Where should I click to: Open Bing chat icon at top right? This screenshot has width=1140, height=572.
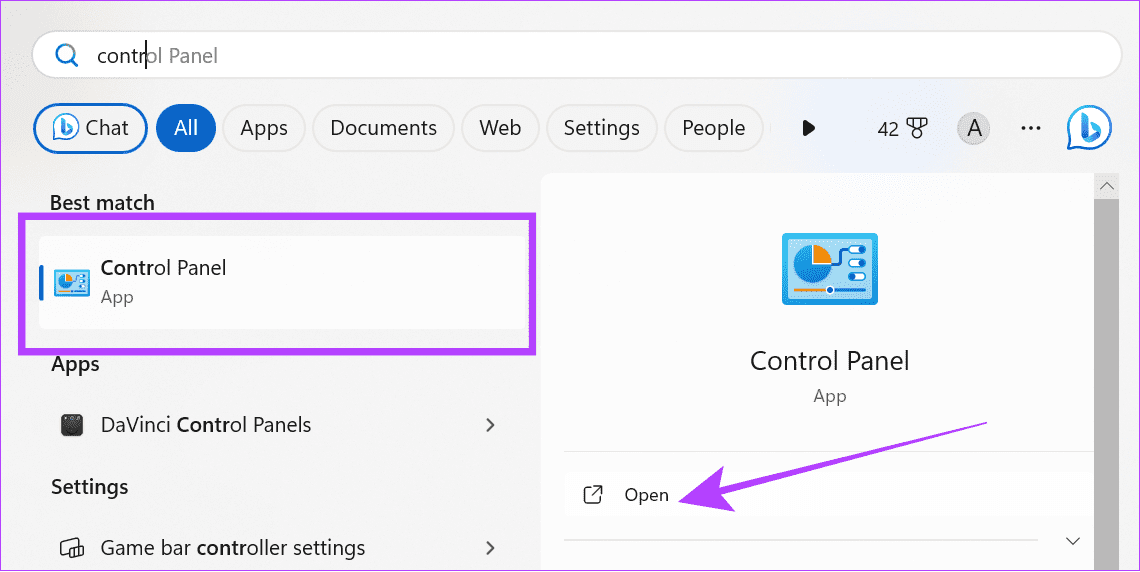pos(1088,128)
